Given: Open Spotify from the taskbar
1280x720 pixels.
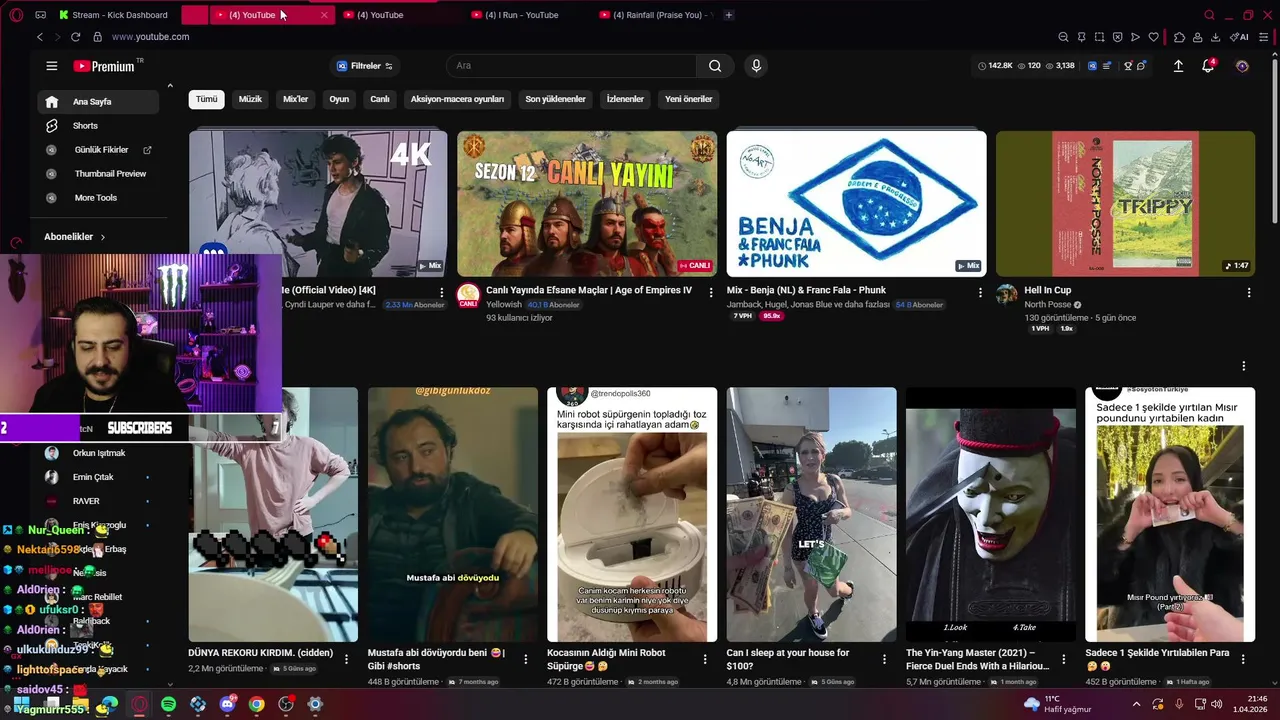Looking at the screenshot, I should [168, 704].
